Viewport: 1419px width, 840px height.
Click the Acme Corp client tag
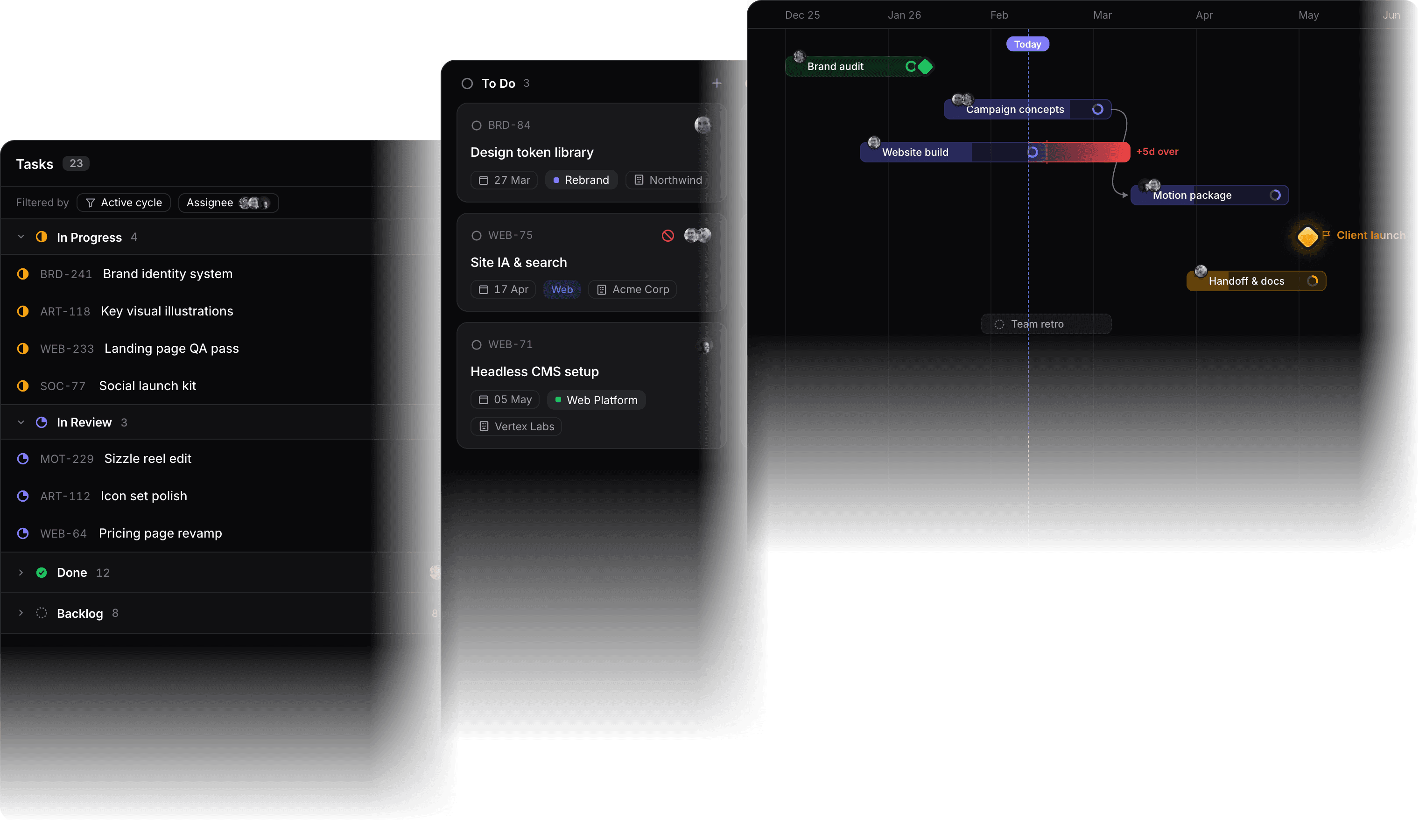click(632, 289)
